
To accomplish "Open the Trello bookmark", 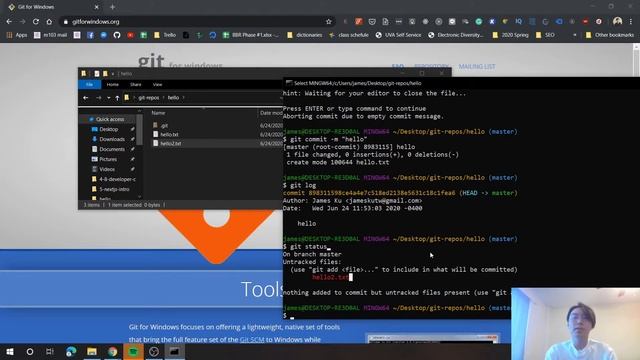I will (x=165, y=35).
